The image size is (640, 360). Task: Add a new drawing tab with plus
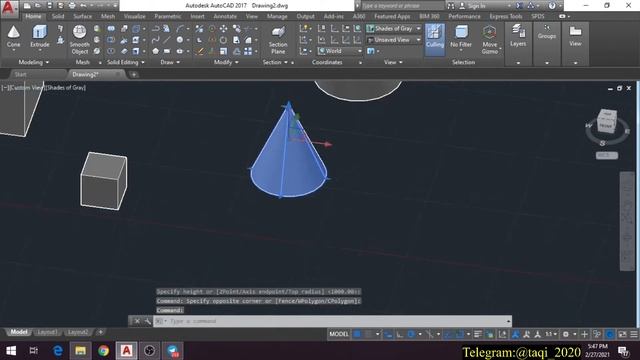pos(133,74)
